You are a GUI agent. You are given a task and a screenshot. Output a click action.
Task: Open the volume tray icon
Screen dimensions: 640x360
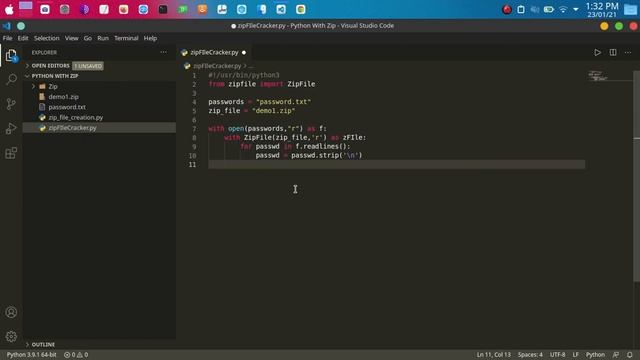[535, 9]
